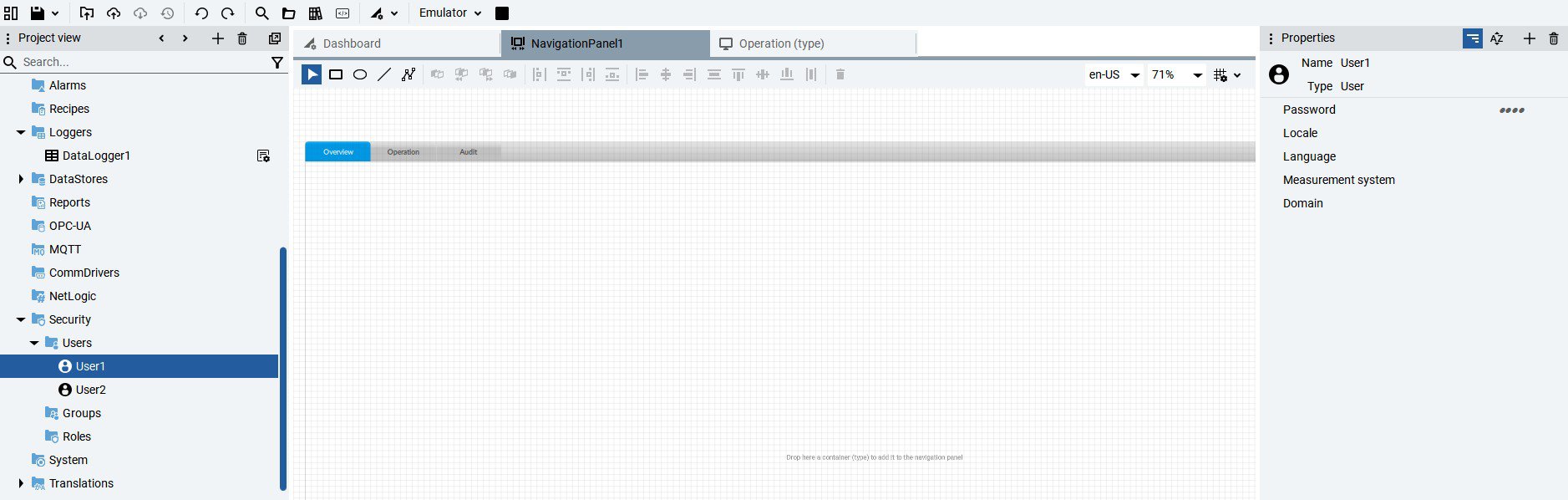Navigate forward in Project view
Viewport: 1568px width, 500px height.
(x=185, y=38)
